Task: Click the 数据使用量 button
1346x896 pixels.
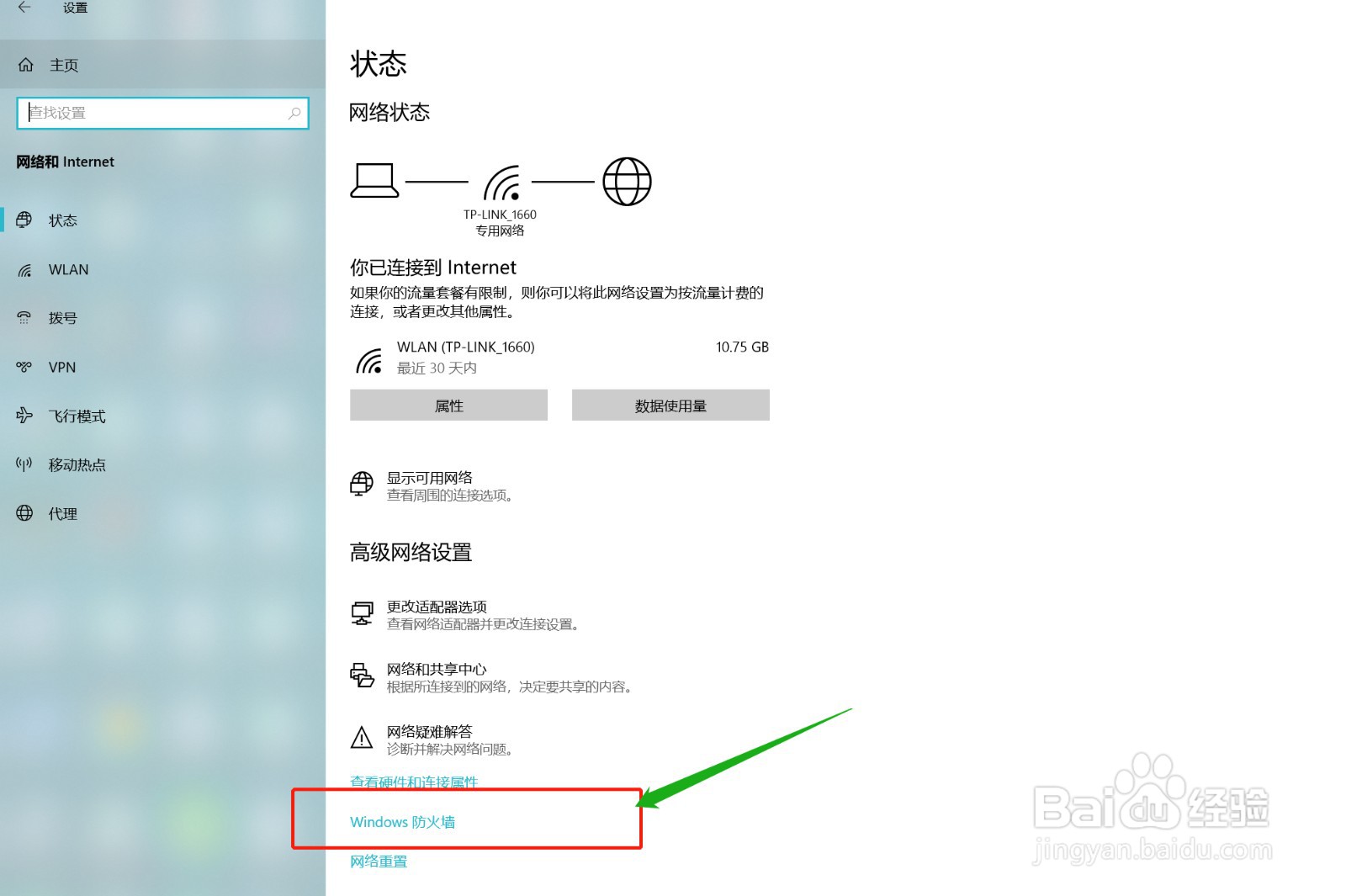Action: (670, 405)
